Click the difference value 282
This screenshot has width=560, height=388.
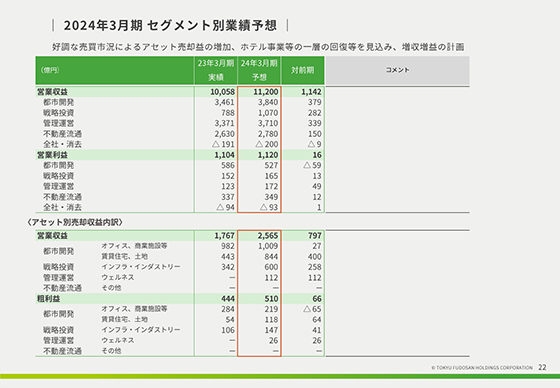pyautogui.click(x=315, y=113)
